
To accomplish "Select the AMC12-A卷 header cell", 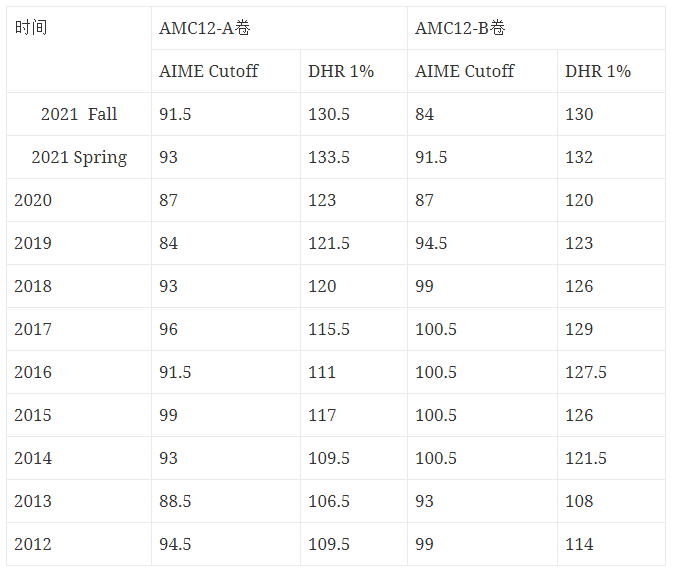I will pos(279,28).
